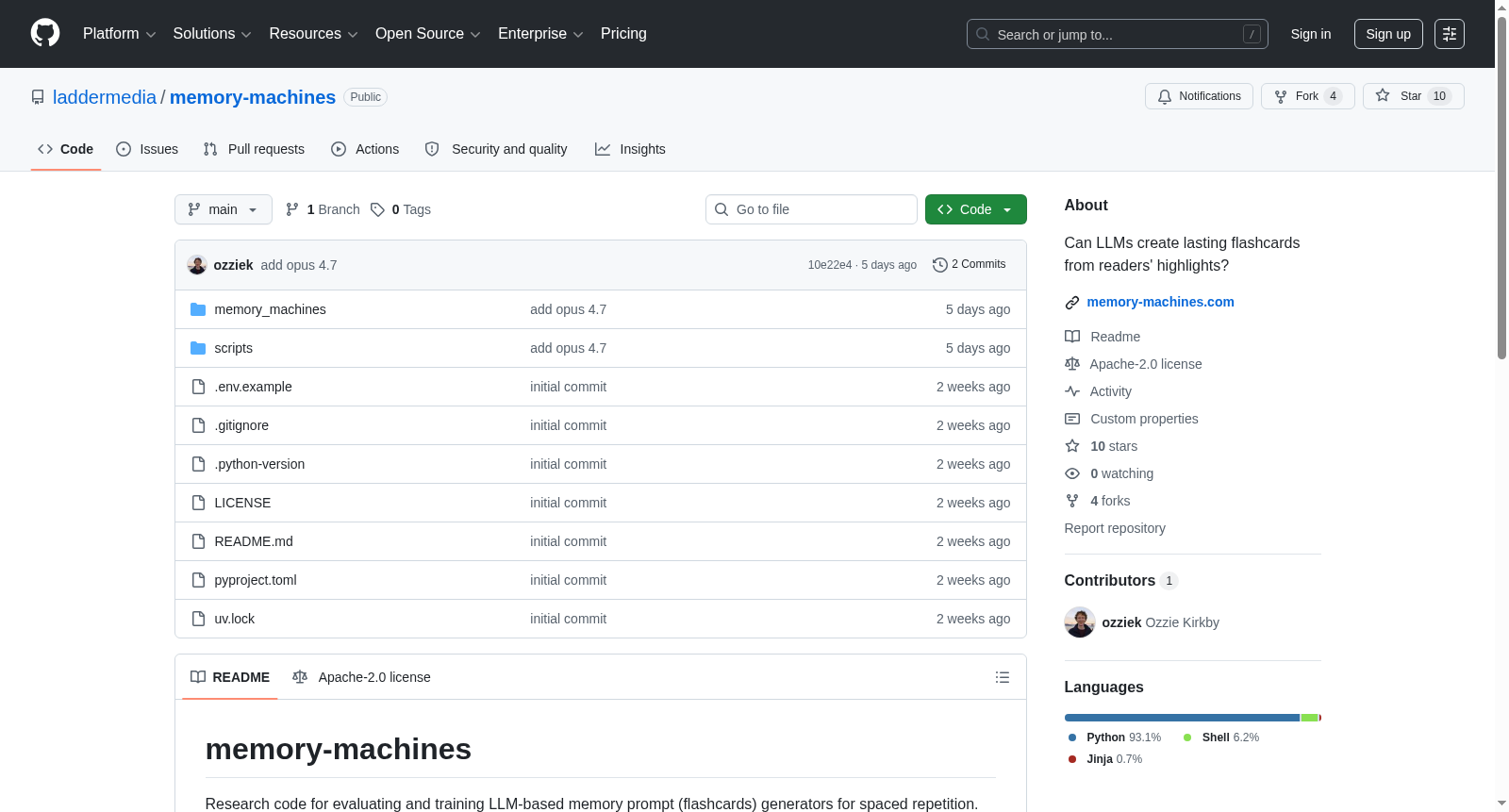
Task: Open the green Code dropdown button
Action: 976,209
